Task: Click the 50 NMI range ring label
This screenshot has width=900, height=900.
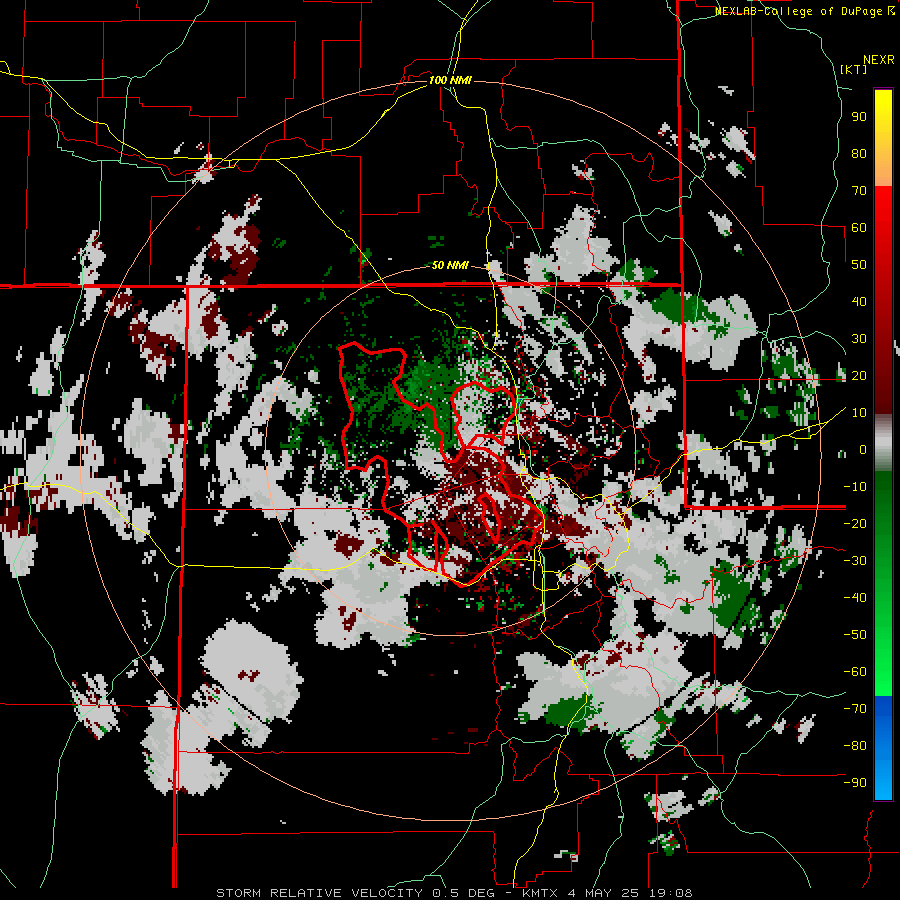Action: click(x=450, y=265)
